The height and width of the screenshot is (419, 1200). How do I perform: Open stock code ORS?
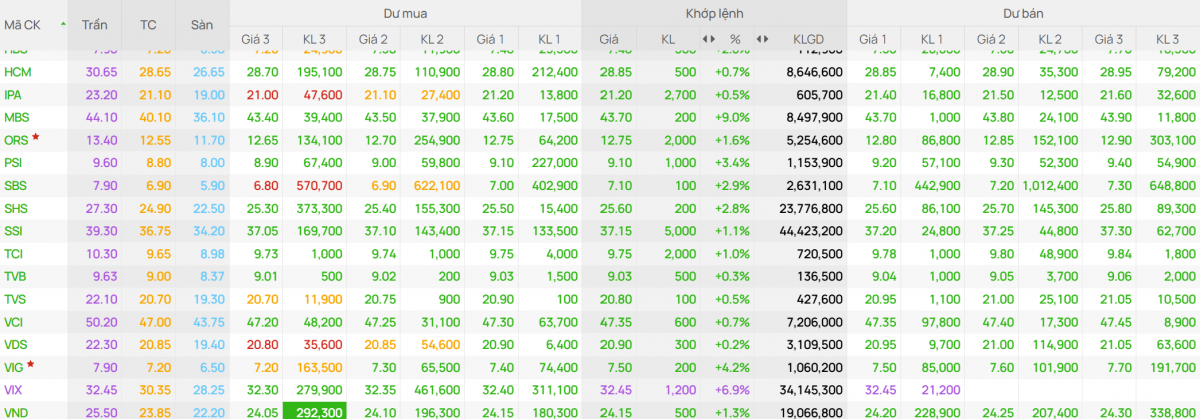click(16, 140)
